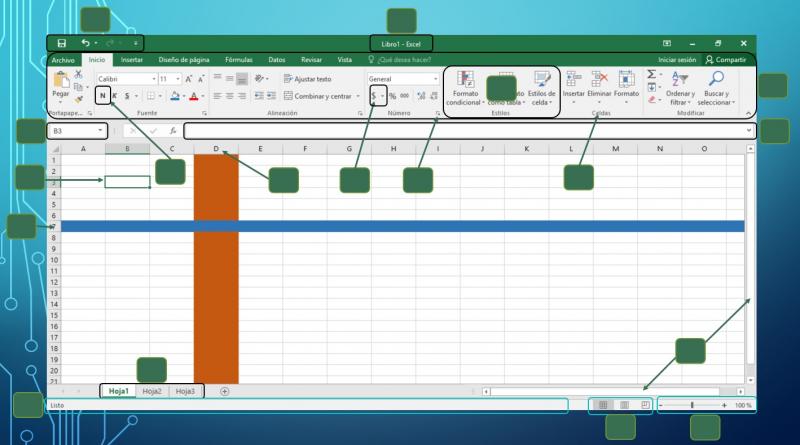Select the Hoja3 sheet tab
This screenshot has height=445, width=800.
click(185, 391)
